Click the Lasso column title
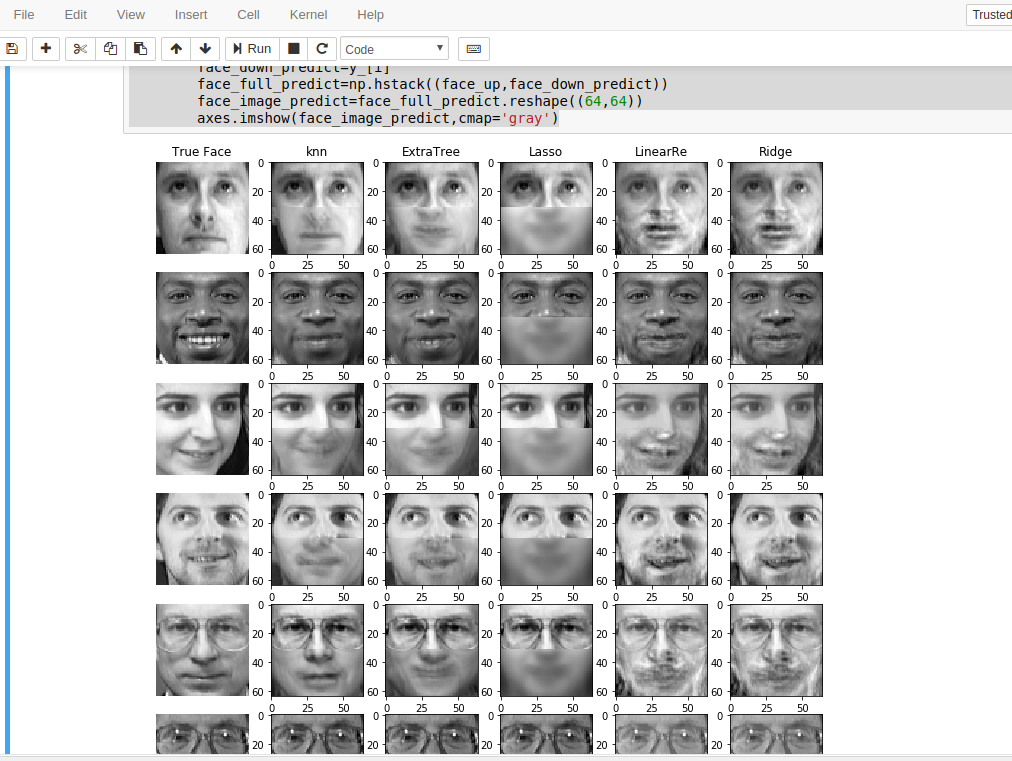Viewport: 1012px width, 761px height. point(545,152)
